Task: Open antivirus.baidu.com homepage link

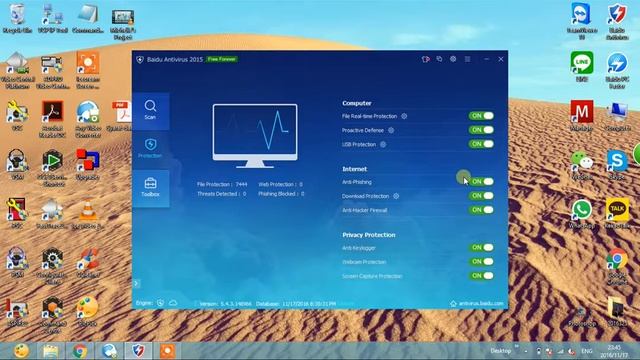Action: point(477,304)
